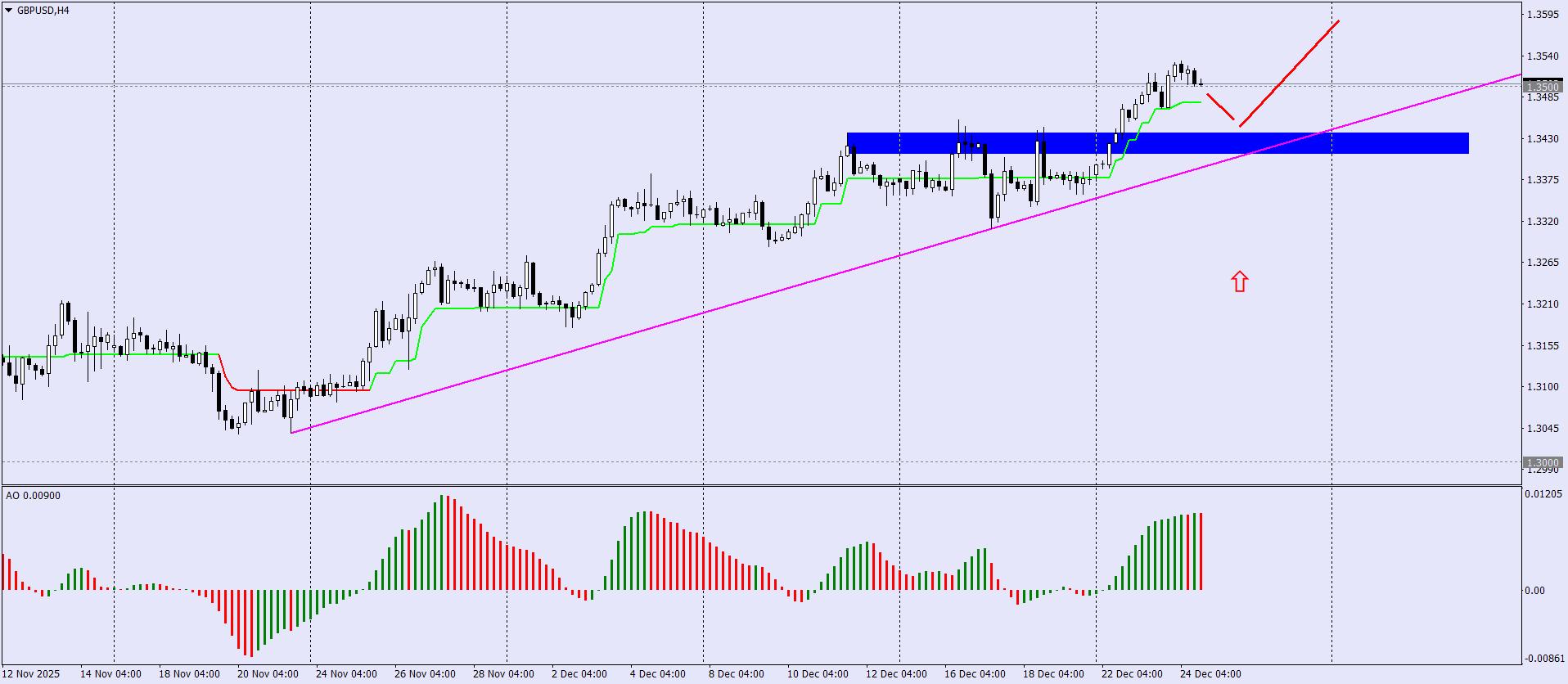Viewport: 1568px width, 684px height.
Task: Click the AO 0.00900 indicator label
Action: click(33, 495)
